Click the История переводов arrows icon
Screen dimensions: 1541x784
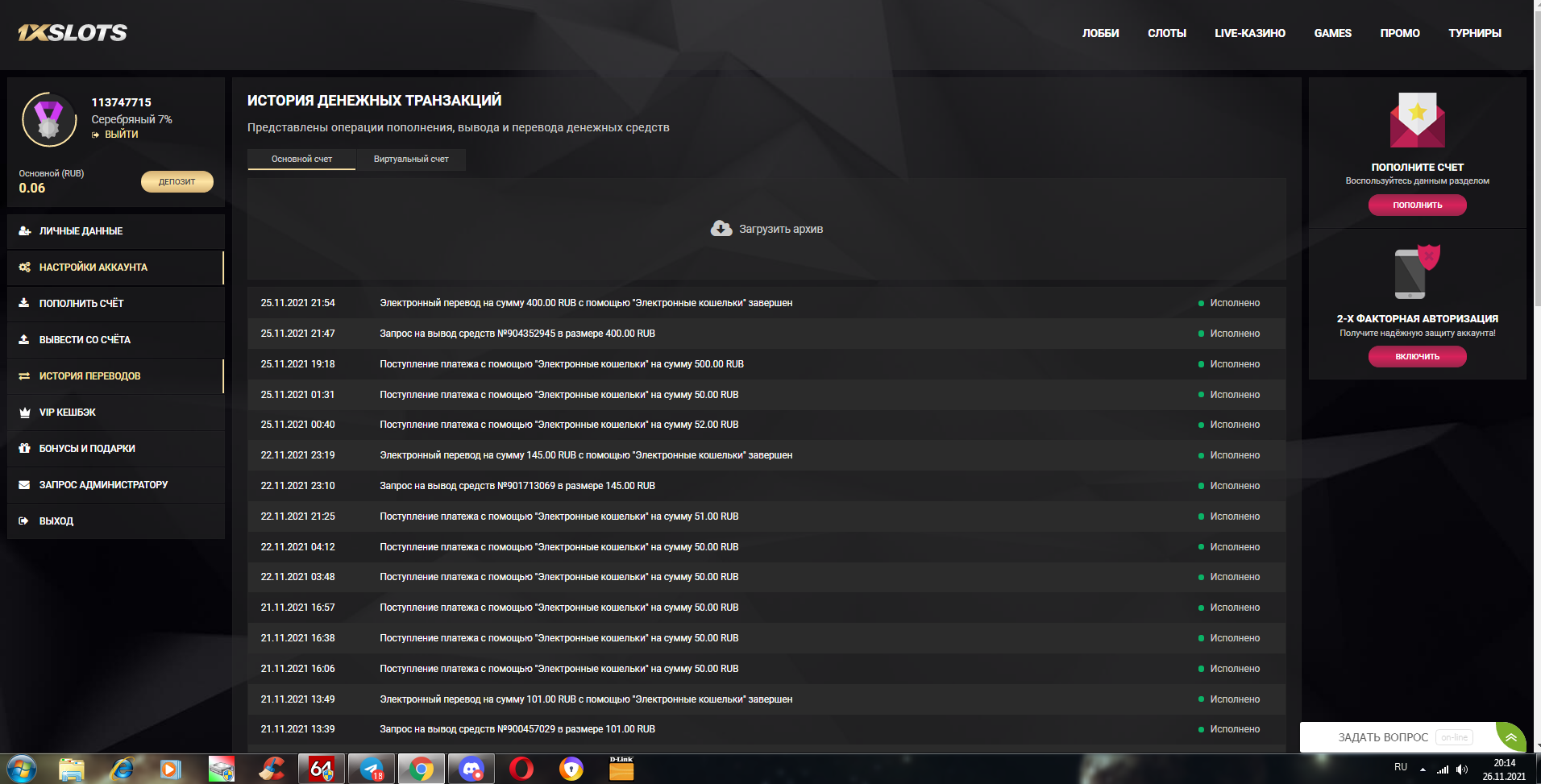coord(24,376)
